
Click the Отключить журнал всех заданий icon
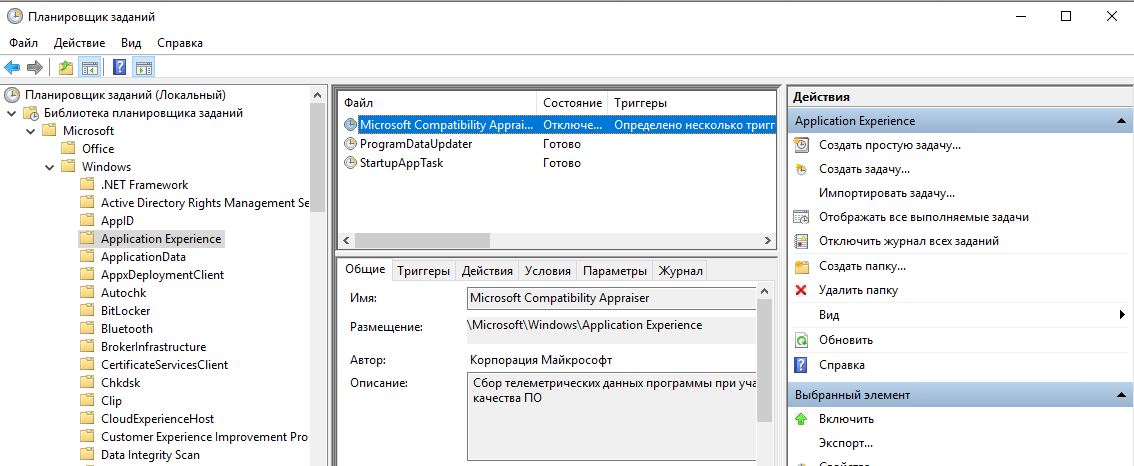pos(801,241)
